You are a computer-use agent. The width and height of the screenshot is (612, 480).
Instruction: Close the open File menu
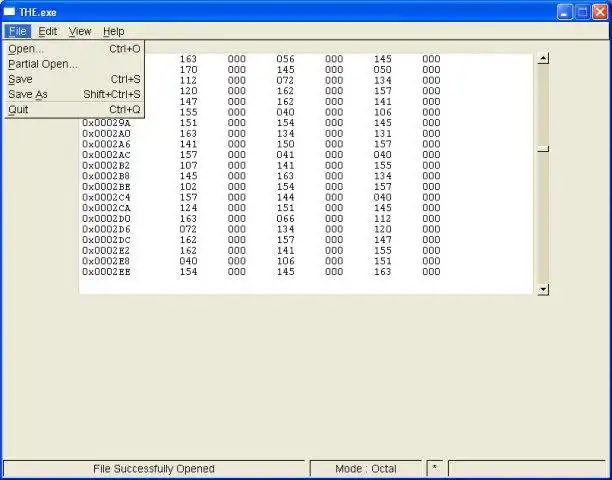[x=18, y=31]
